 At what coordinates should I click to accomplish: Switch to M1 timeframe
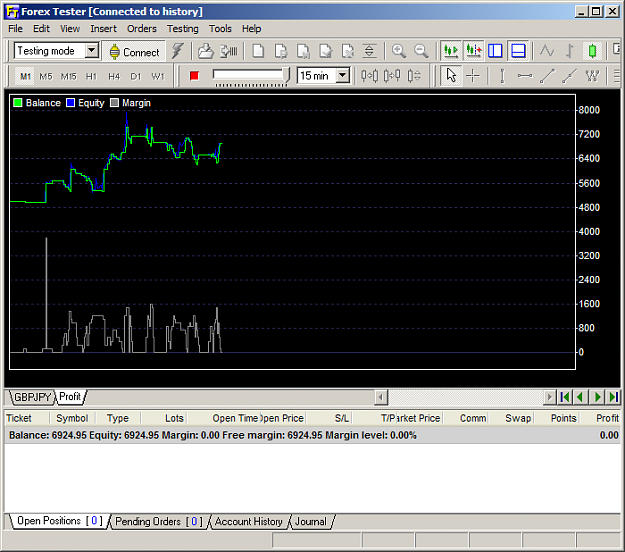26,76
